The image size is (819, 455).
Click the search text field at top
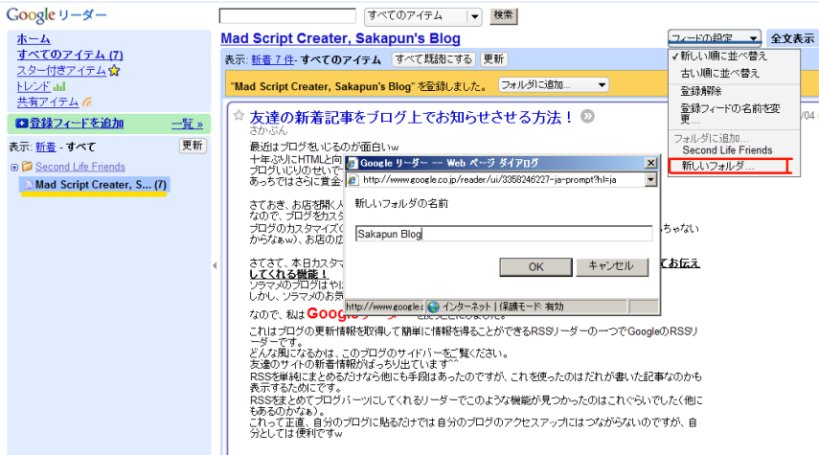287,16
